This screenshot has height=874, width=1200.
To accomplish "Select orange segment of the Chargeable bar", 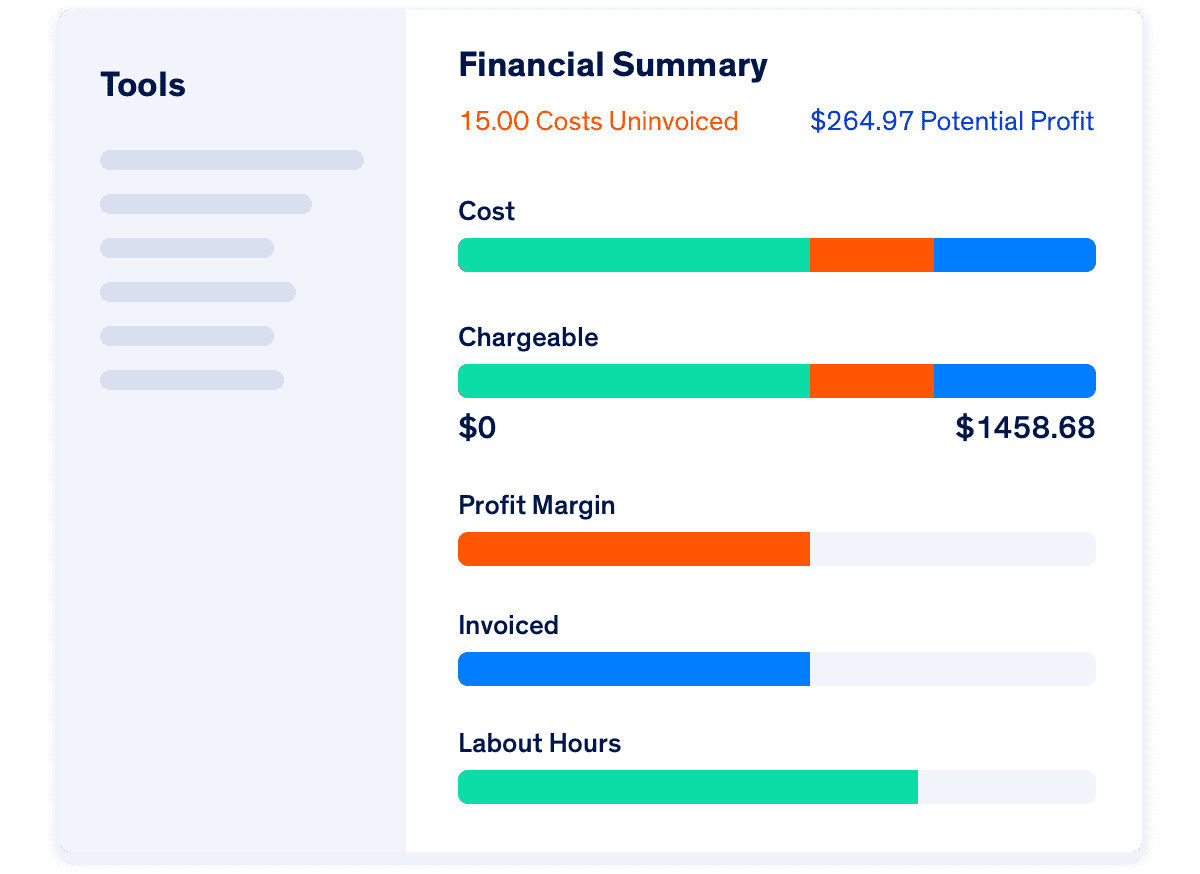I will coord(872,381).
